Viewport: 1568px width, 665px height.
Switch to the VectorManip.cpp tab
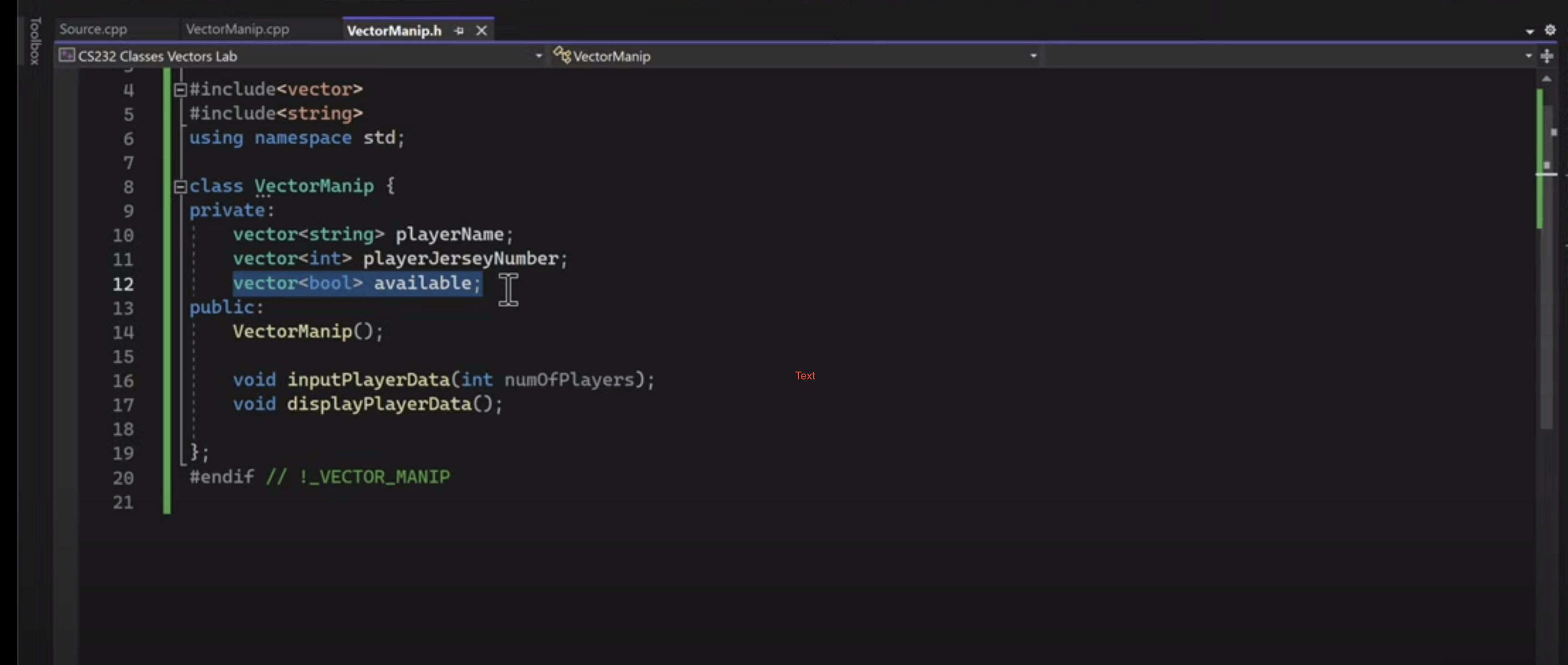pyautogui.click(x=237, y=29)
